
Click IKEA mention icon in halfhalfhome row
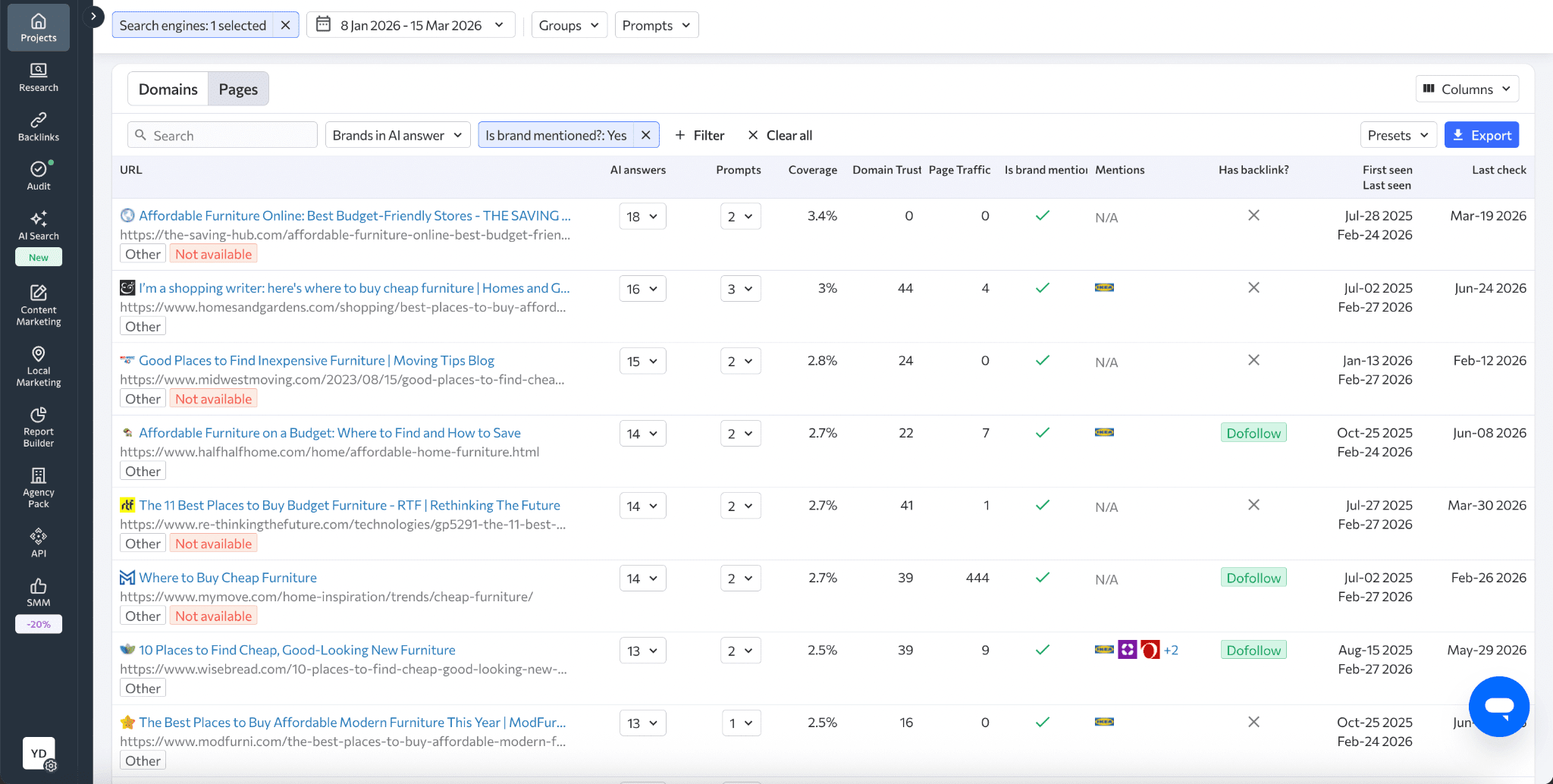click(1104, 432)
